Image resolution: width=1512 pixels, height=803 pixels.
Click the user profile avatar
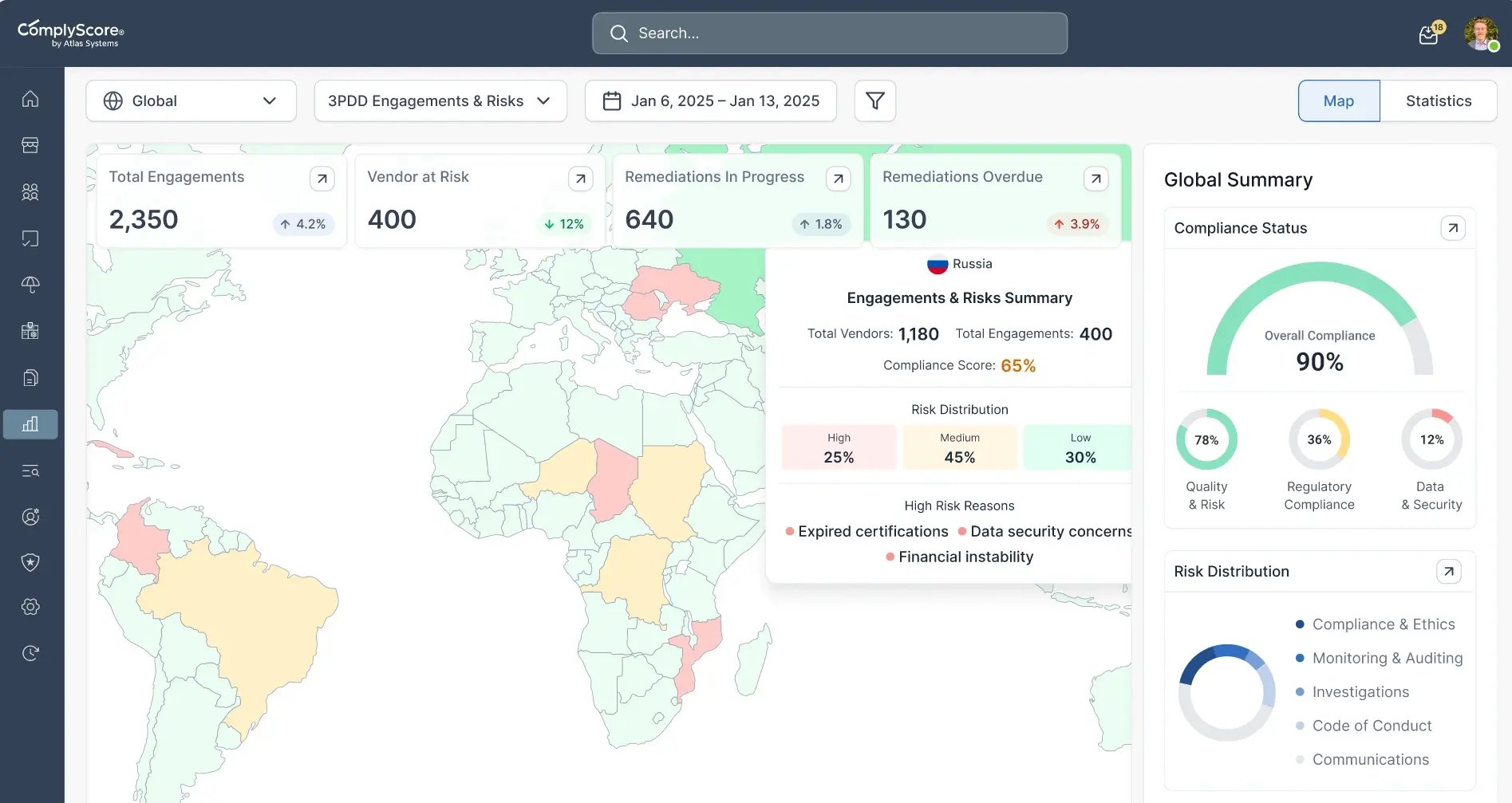1482,33
